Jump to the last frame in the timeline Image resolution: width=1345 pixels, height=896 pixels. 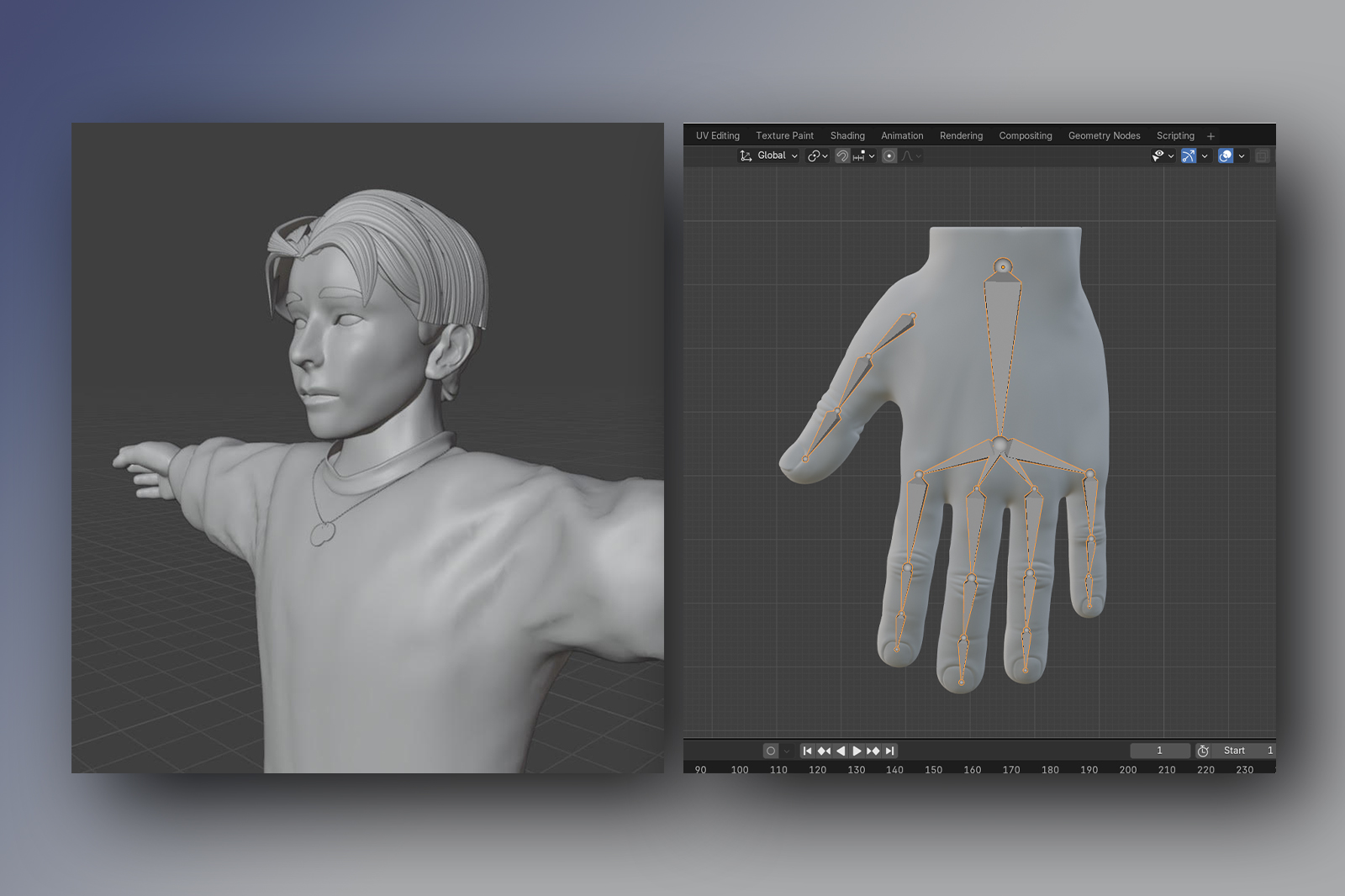[x=890, y=751]
